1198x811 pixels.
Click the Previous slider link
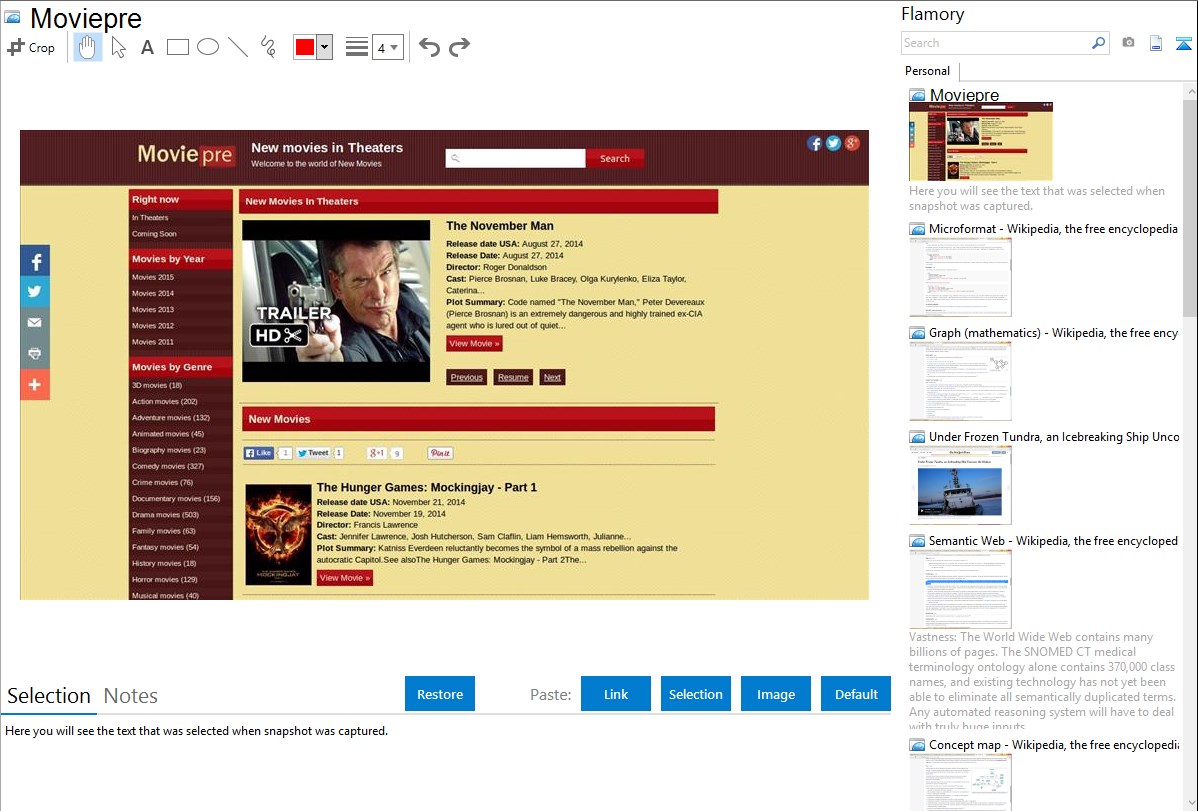tap(466, 377)
